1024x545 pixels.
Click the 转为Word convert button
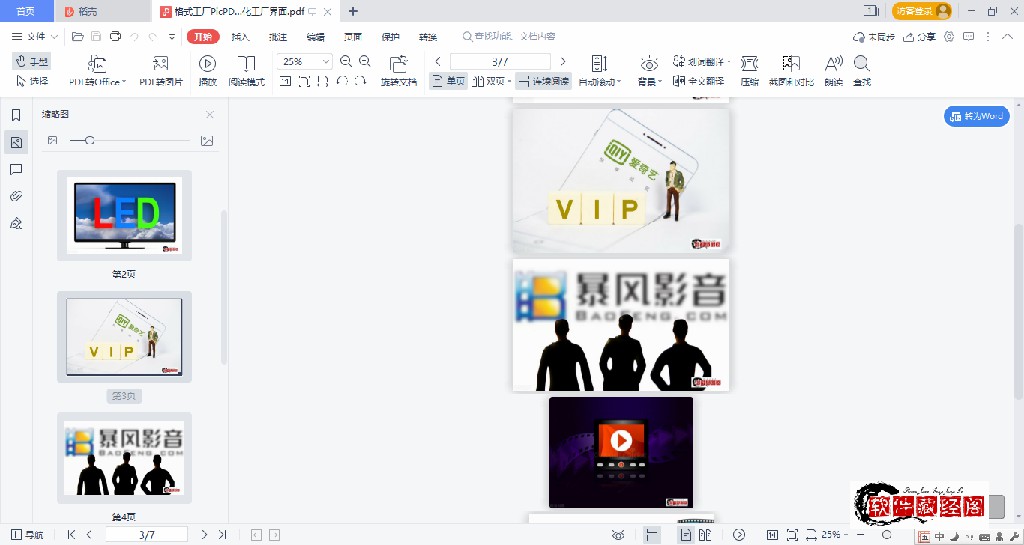point(976,116)
